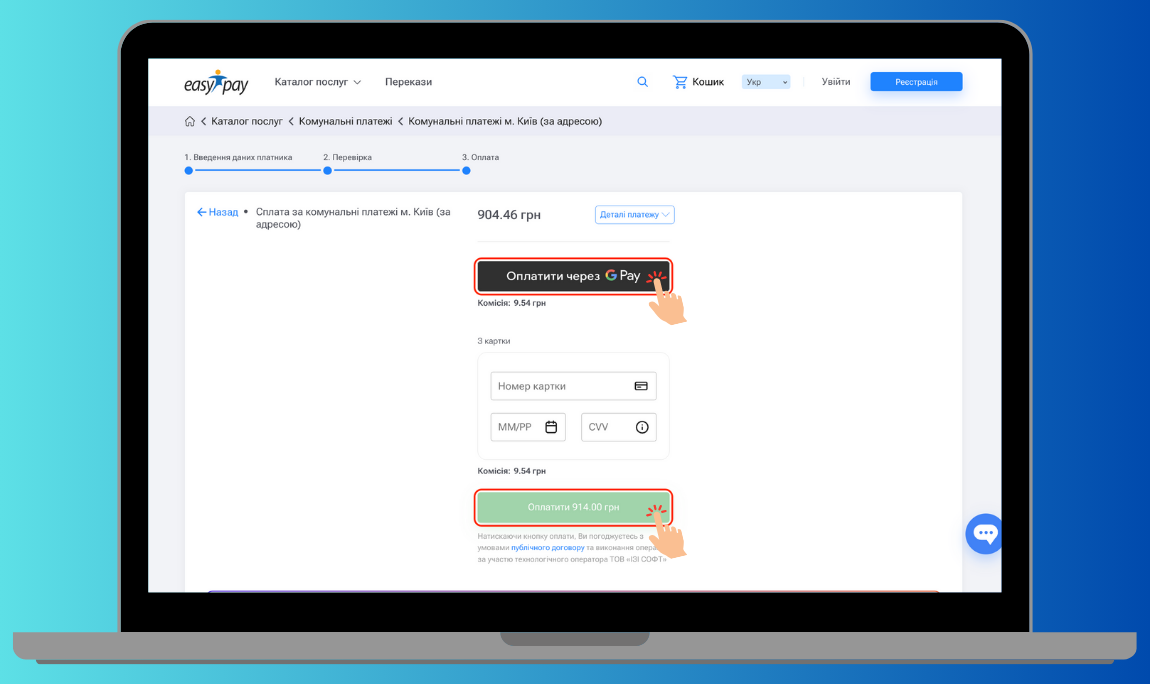Open the shopping cart icon

pyautogui.click(x=680, y=82)
